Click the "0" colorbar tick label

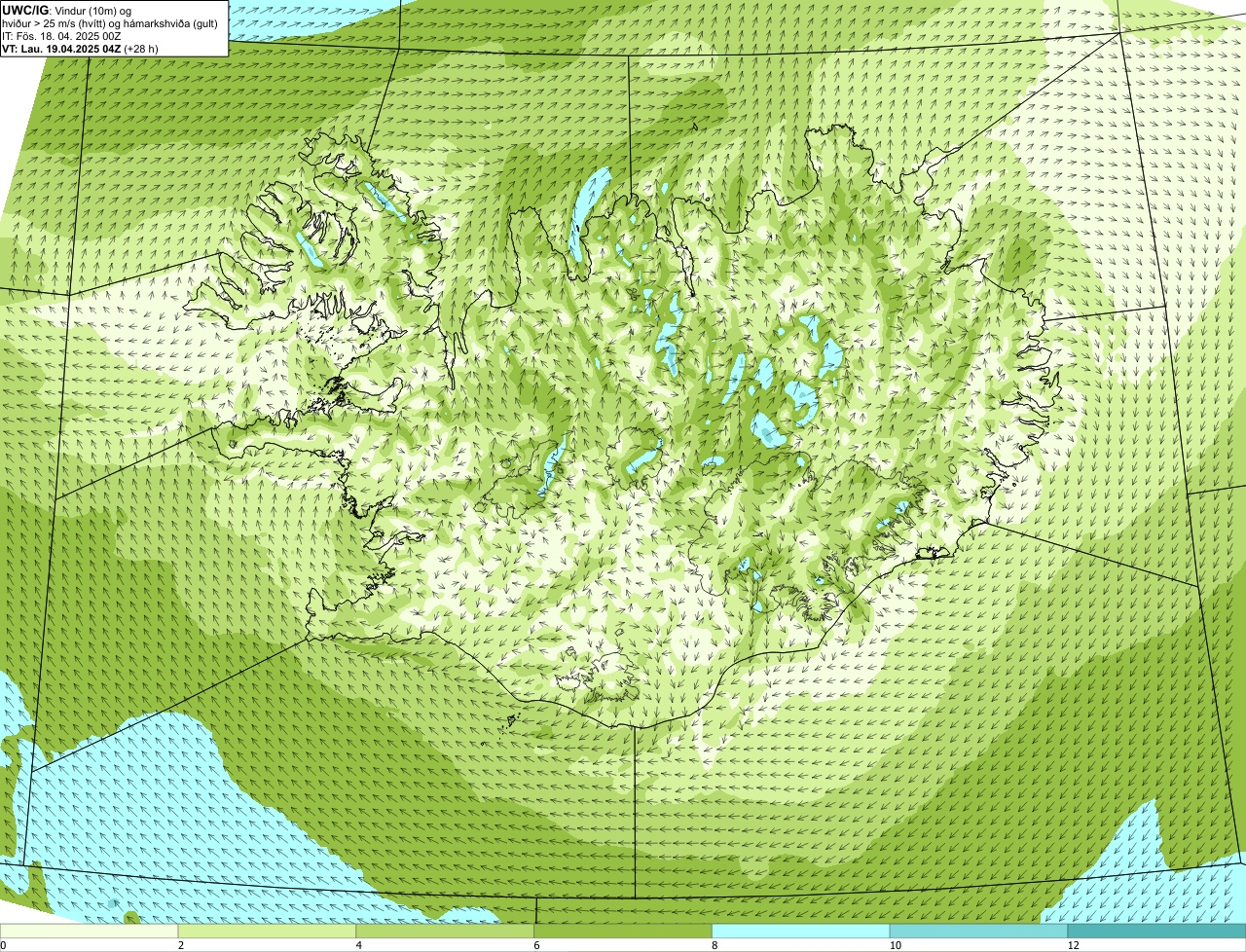click(x=3, y=945)
